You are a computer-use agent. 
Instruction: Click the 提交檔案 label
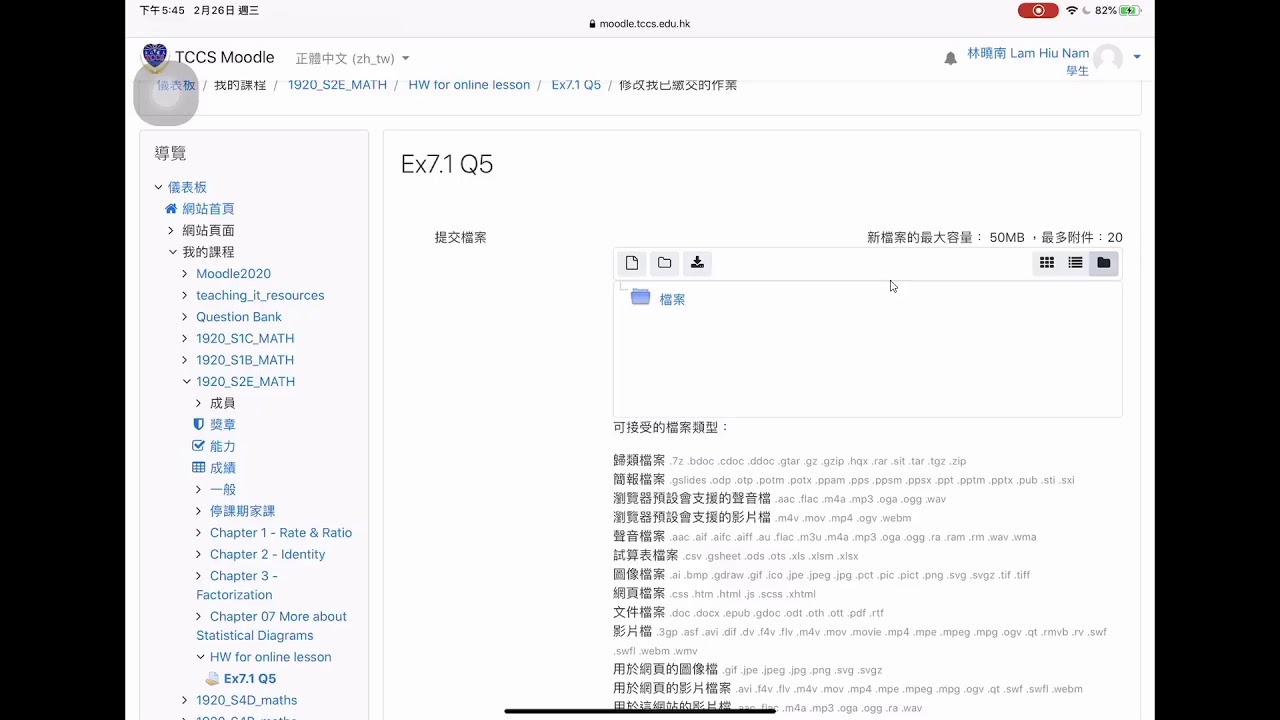tap(460, 238)
